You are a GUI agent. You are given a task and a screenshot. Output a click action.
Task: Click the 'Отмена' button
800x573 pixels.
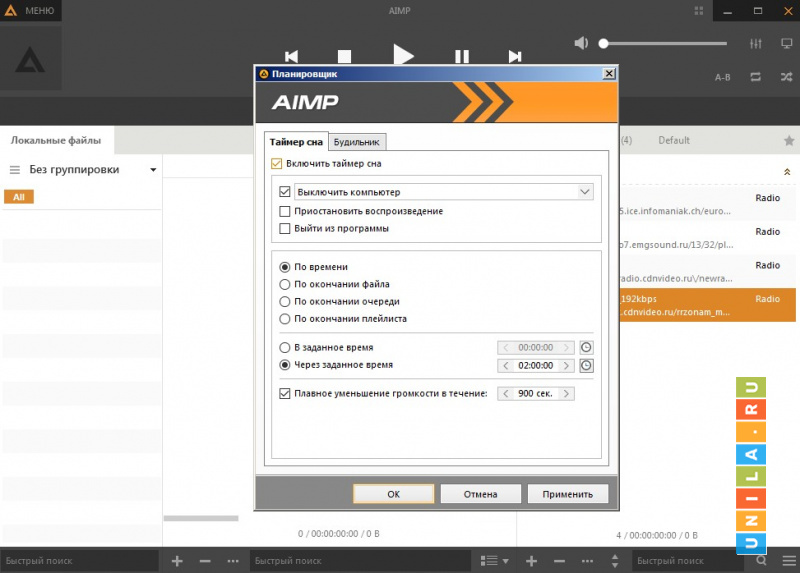480,494
